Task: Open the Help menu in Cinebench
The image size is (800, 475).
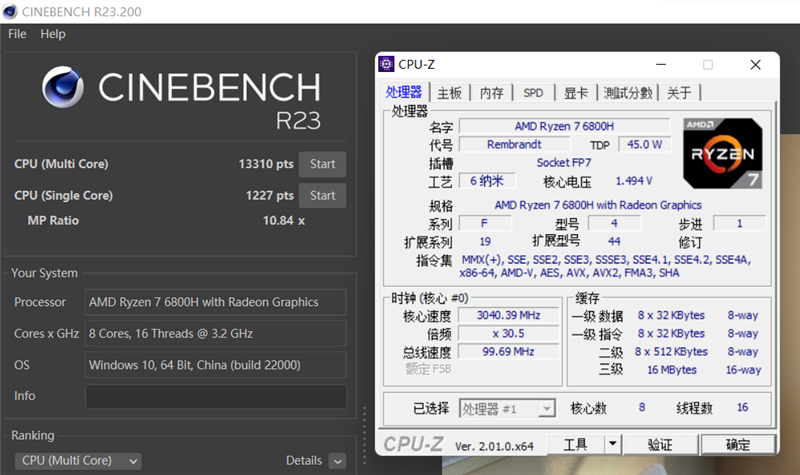Action: pos(53,34)
